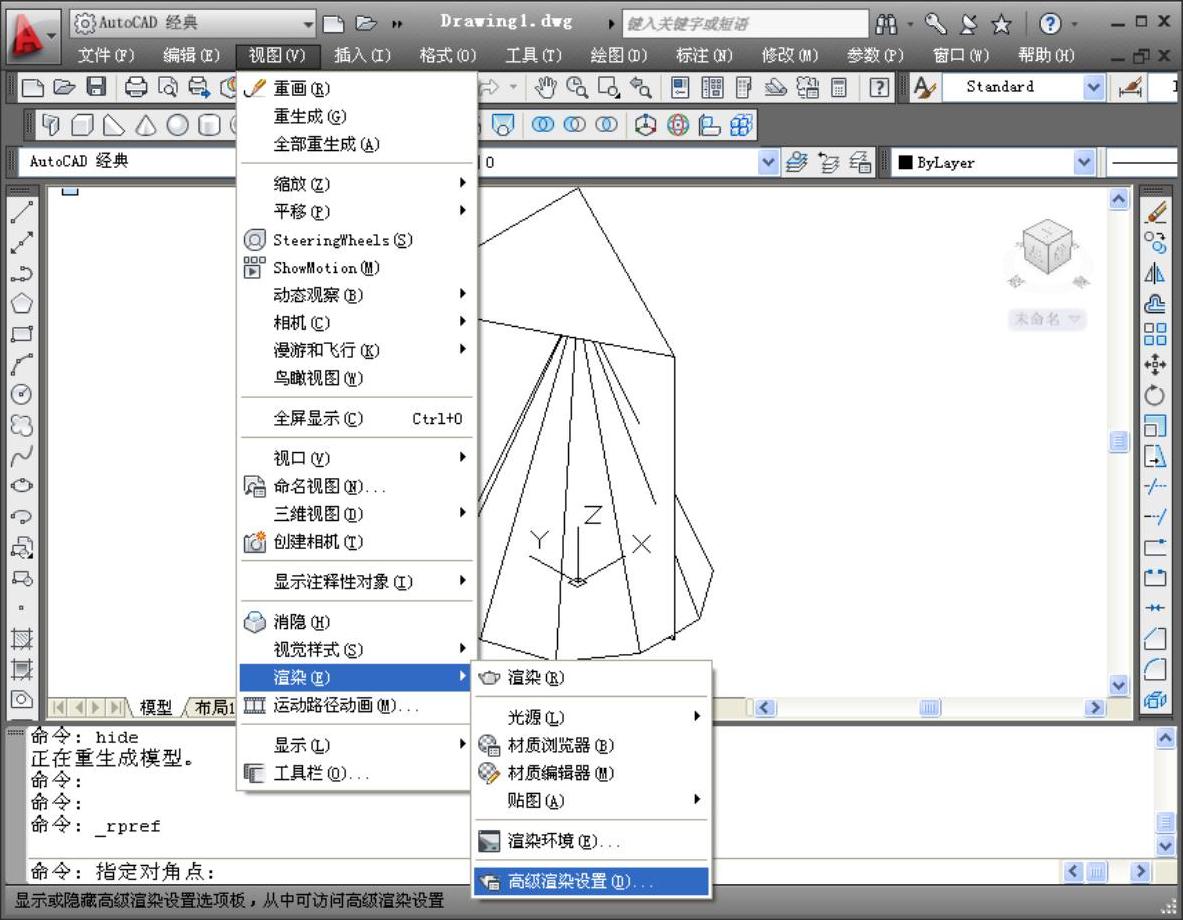Click the keyword search input field
1183x920 pixels.
pyautogui.click(x=744, y=23)
